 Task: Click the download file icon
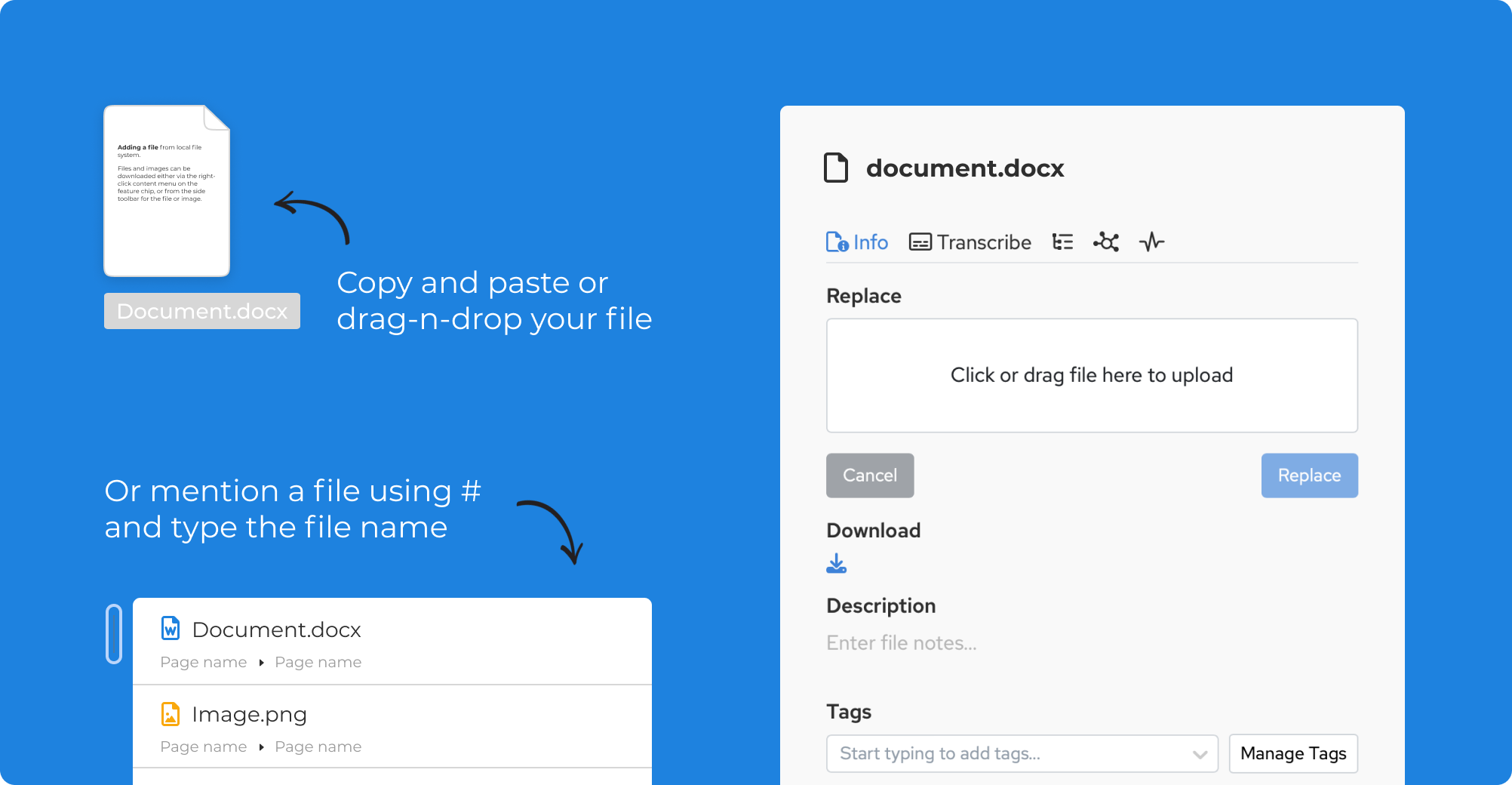(x=837, y=564)
